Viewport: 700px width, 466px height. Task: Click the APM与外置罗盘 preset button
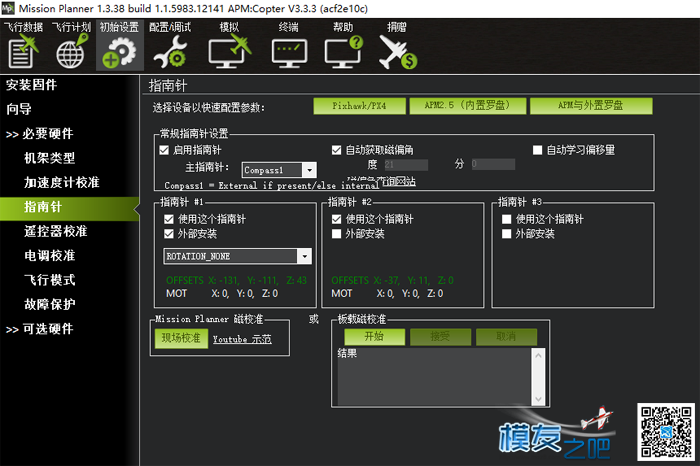pos(591,106)
